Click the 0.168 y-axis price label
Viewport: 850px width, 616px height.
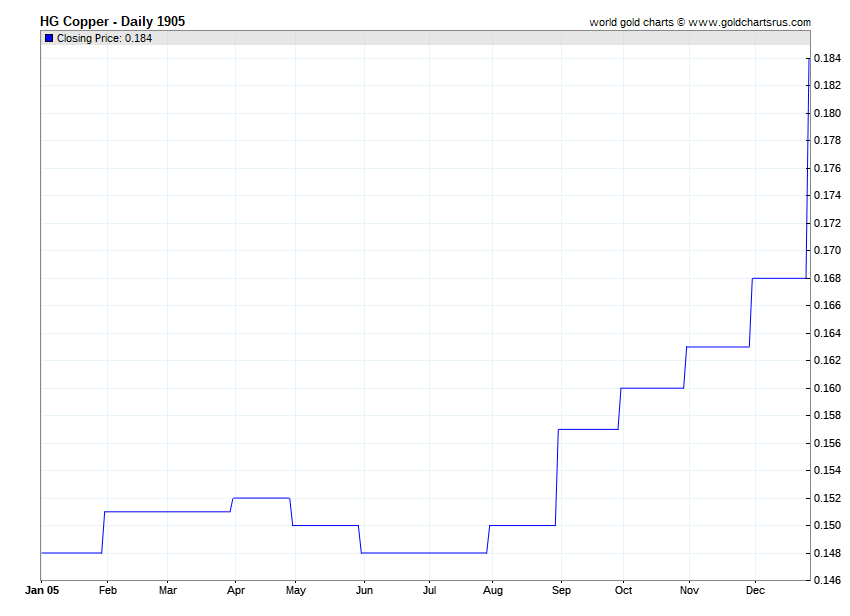pyautogui.click(x=826, y=278)
